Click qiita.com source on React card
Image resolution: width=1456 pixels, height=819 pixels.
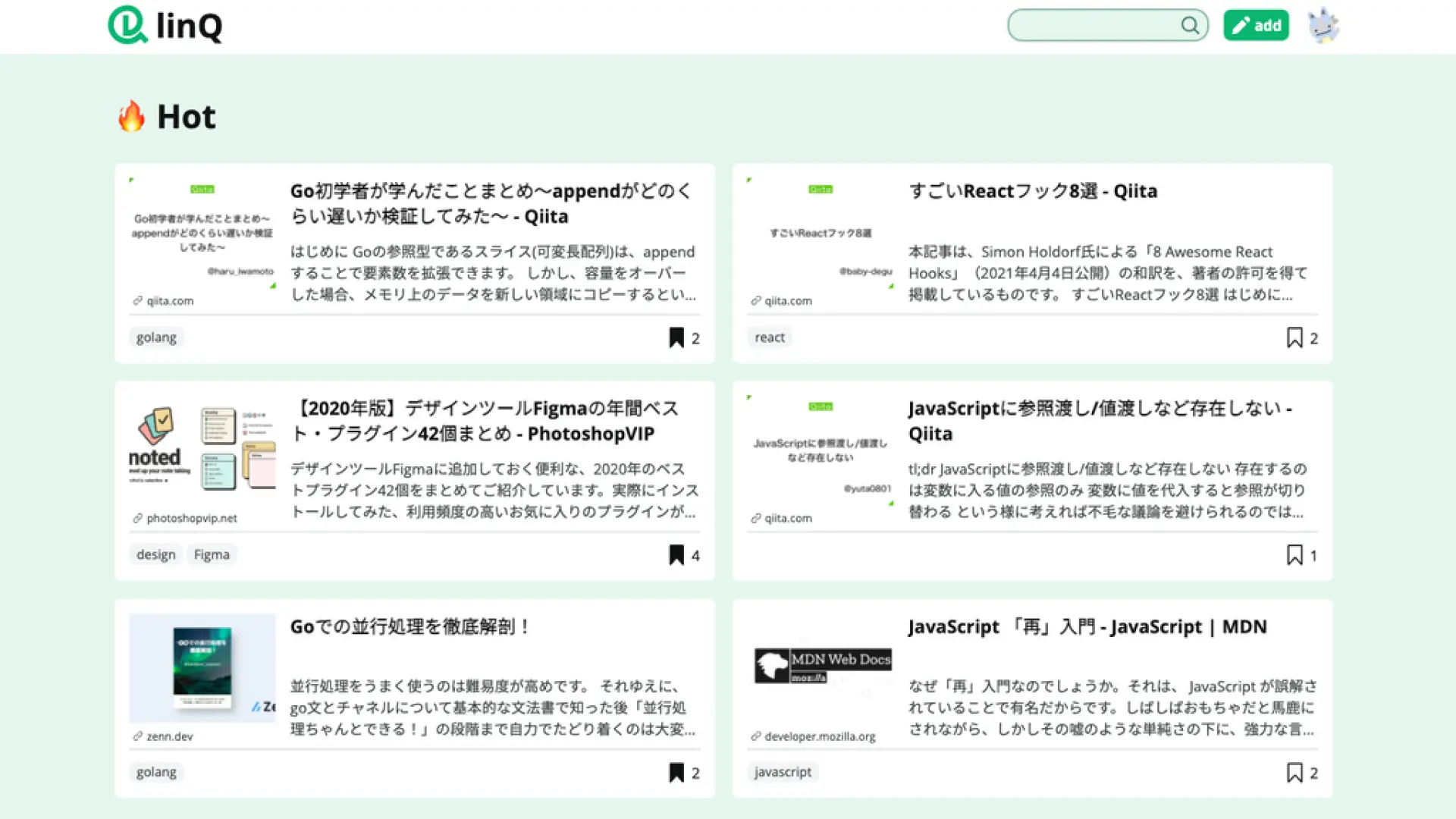tap(782, 301)
